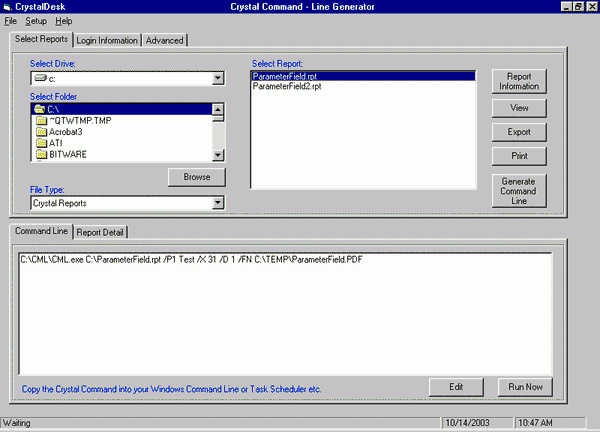This screenshot has width=600, height=432.
Task: Click the ~QTWTMP.TMP folder icon
Action: (x=41, y=121)
